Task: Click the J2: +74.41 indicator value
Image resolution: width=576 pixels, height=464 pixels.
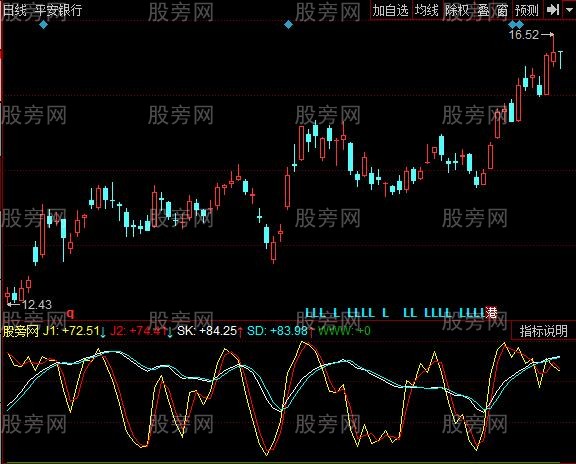Action: pyautogui.click(x=139, y=331)
